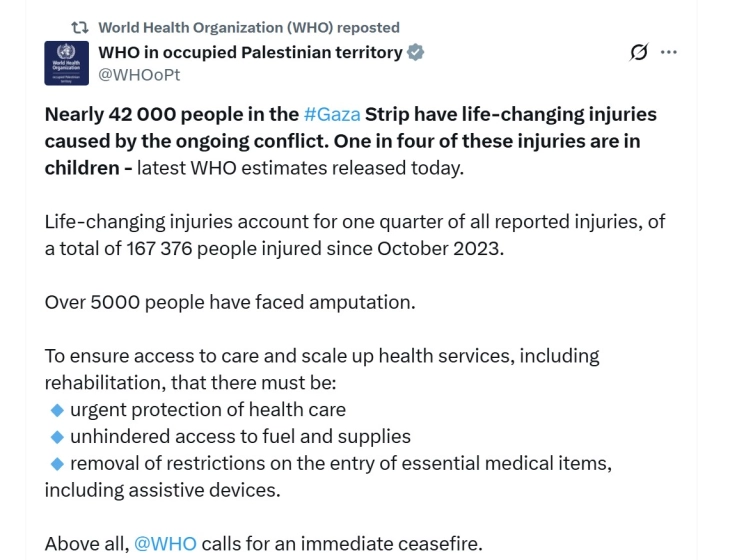
Task: Click the repost arrows icon above the tweet
Action: click(79, 28)
